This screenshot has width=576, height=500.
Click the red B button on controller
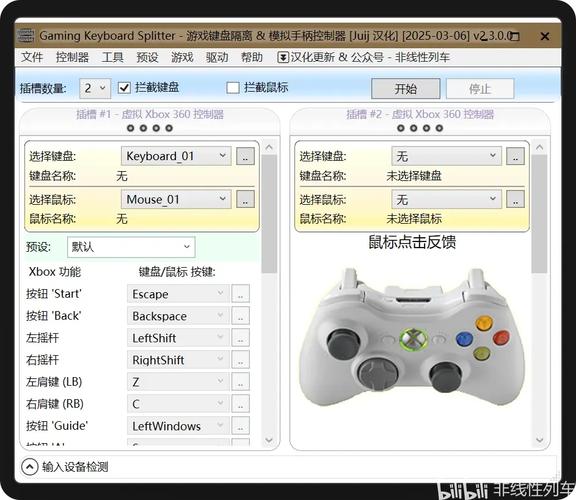[x=501, y=338]
